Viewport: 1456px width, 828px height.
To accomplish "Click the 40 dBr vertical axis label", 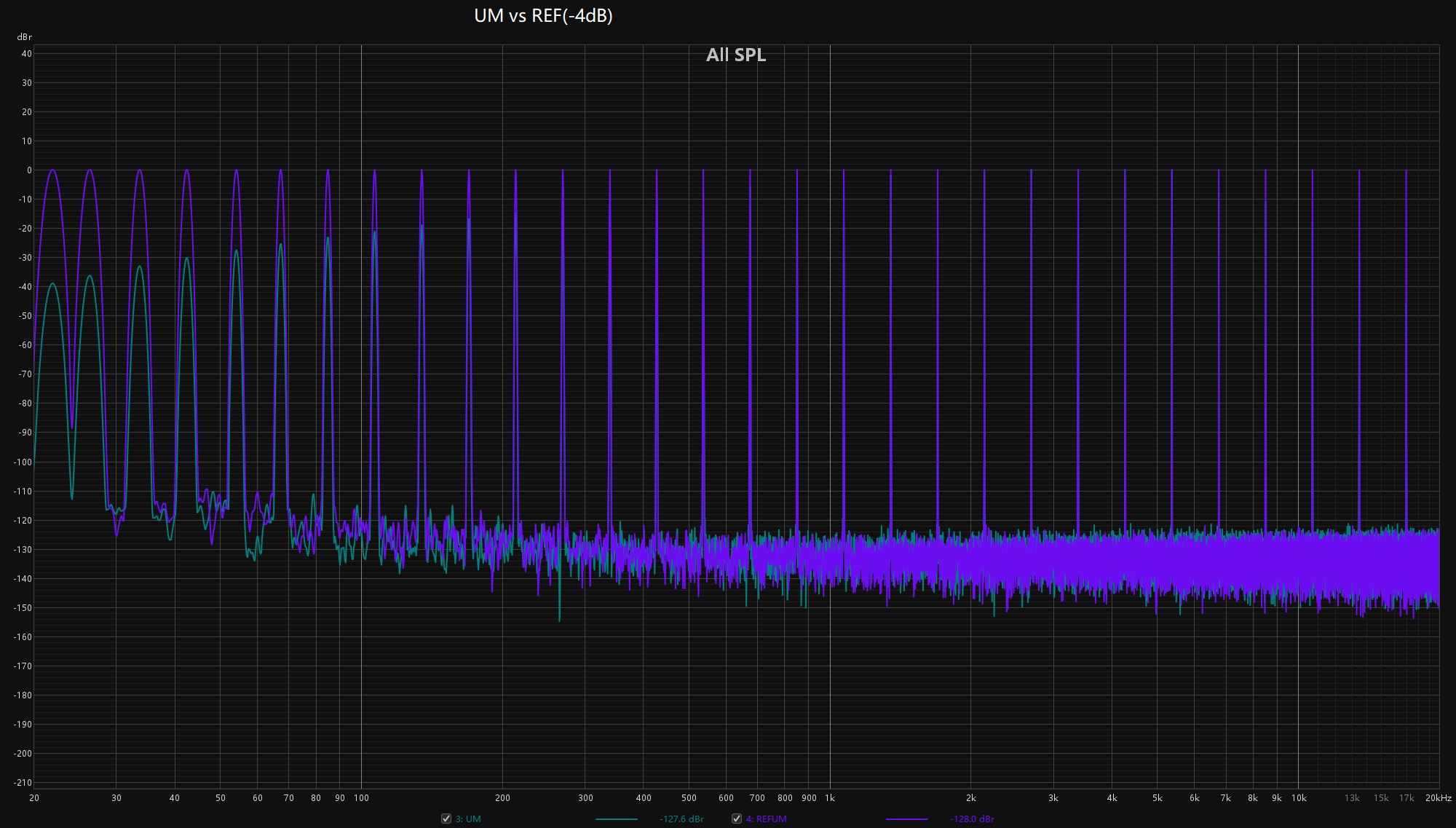I will [x=27, y=54].
